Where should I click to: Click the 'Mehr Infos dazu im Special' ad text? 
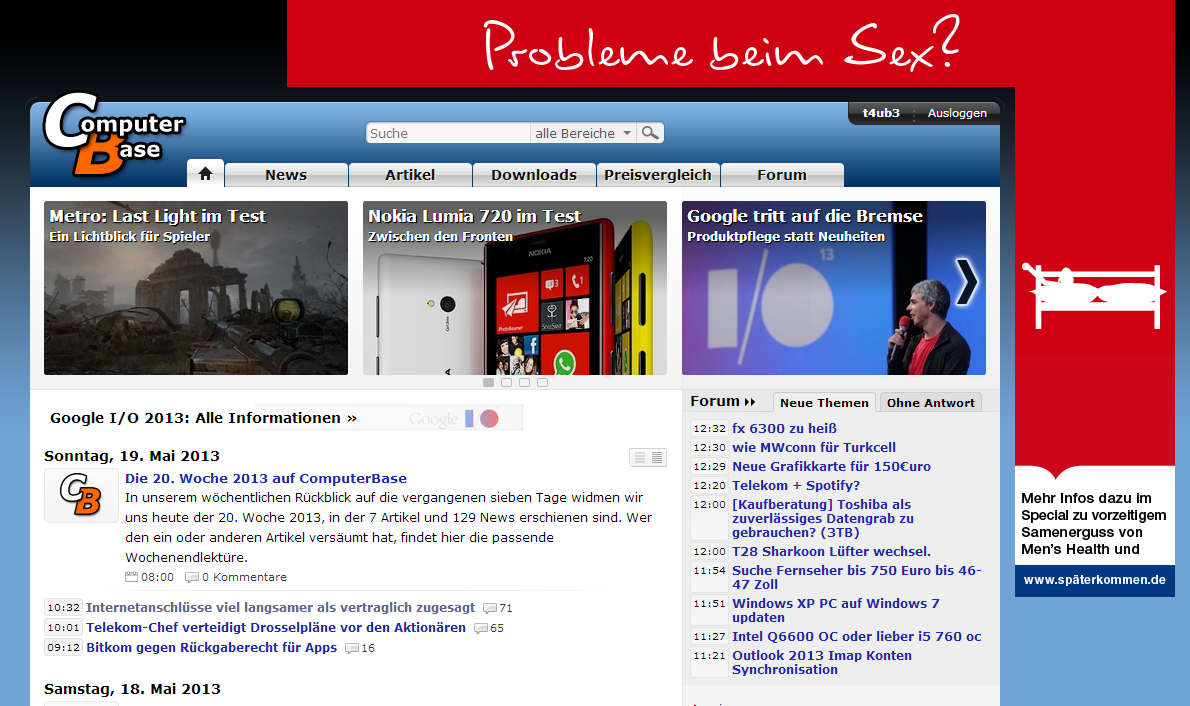[x=1094, y=524]
